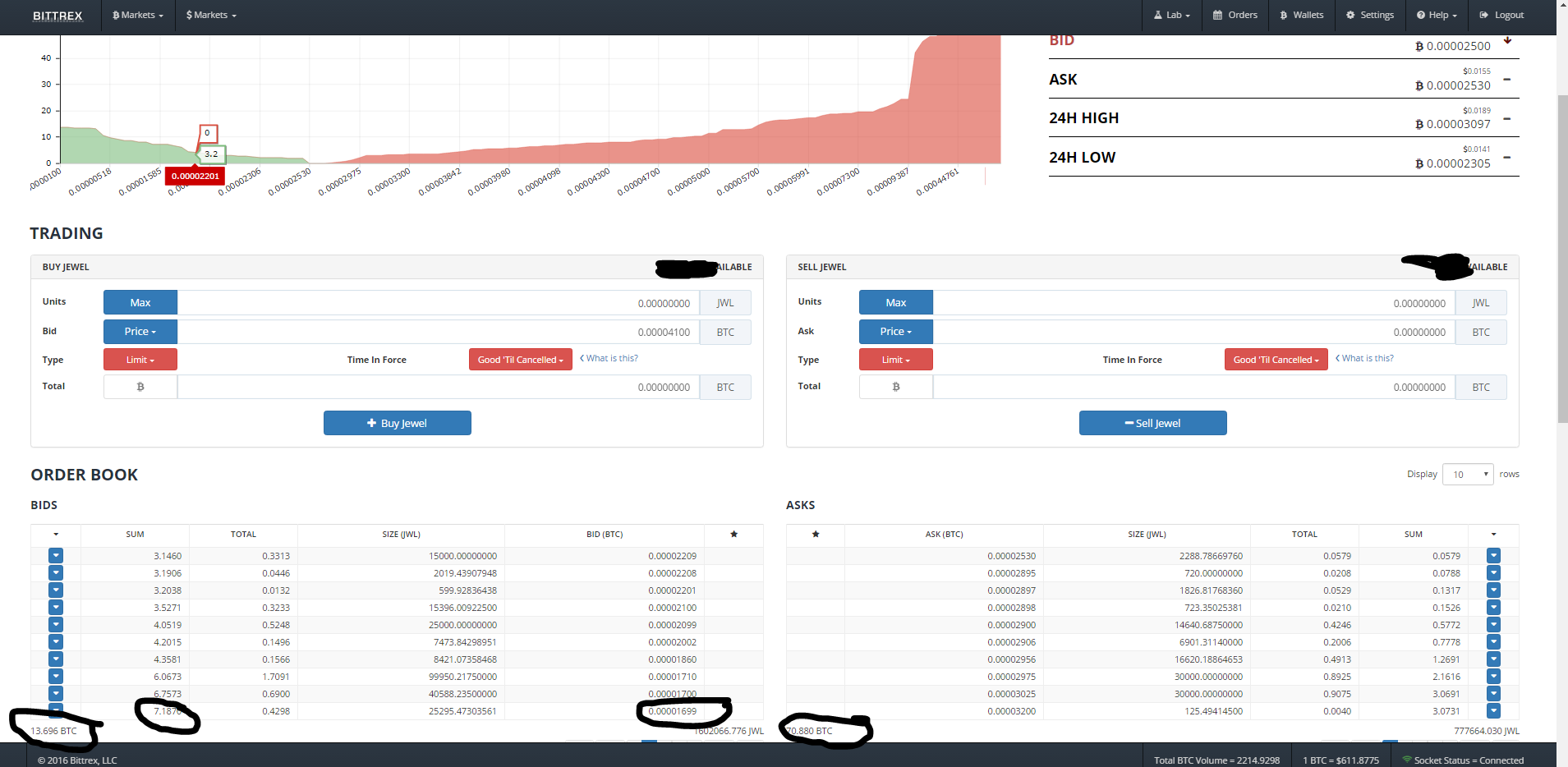This screenshot has height=767, width=1568.
Task: Click Max button in Sell Jewel panel
Action: [x=896, y=303]
